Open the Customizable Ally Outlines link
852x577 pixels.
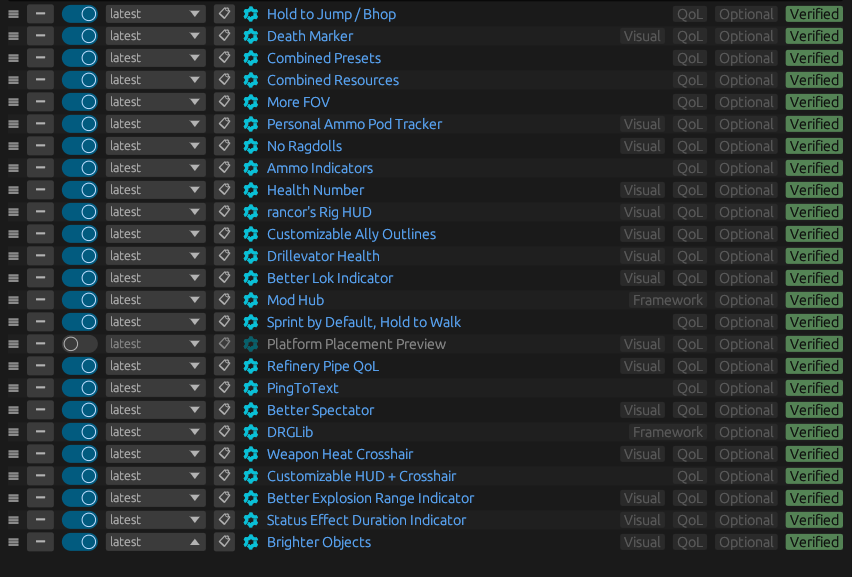[351, 234]
